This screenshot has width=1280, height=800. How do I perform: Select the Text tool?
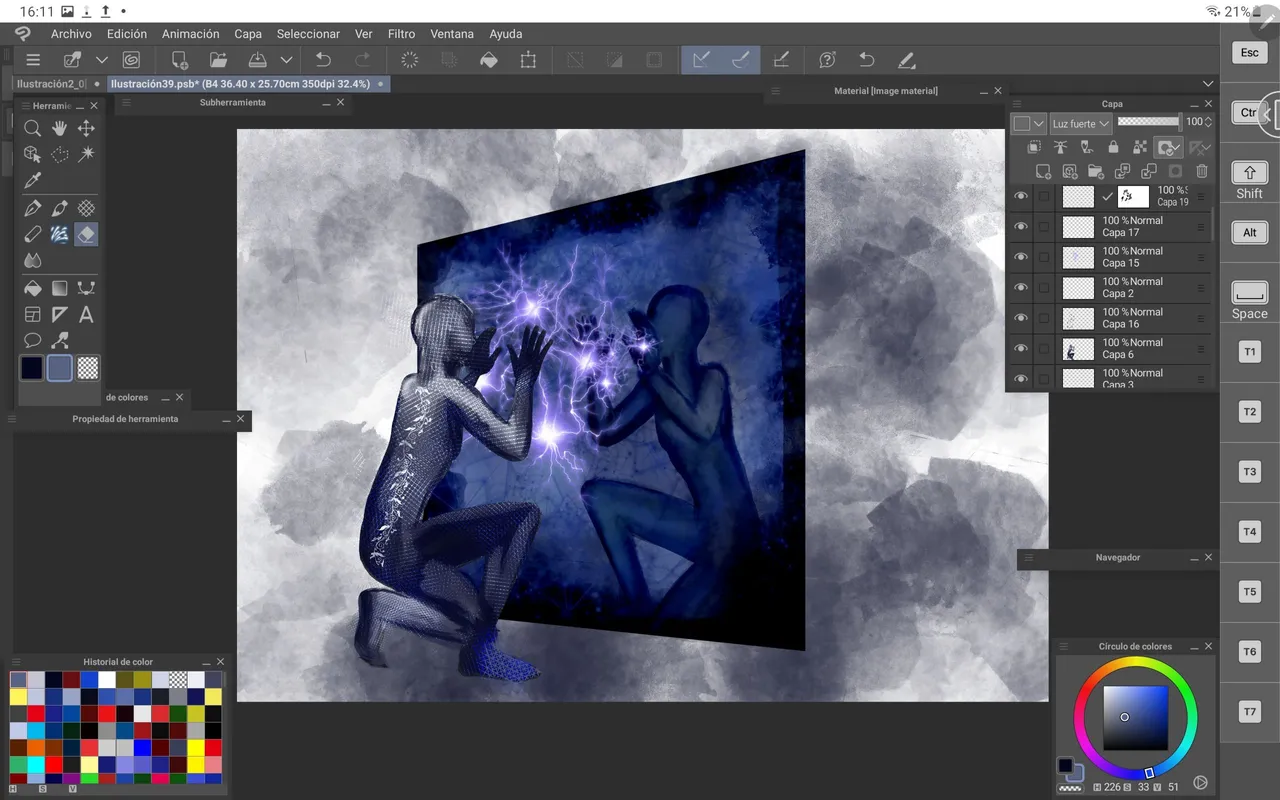[86, 314]
